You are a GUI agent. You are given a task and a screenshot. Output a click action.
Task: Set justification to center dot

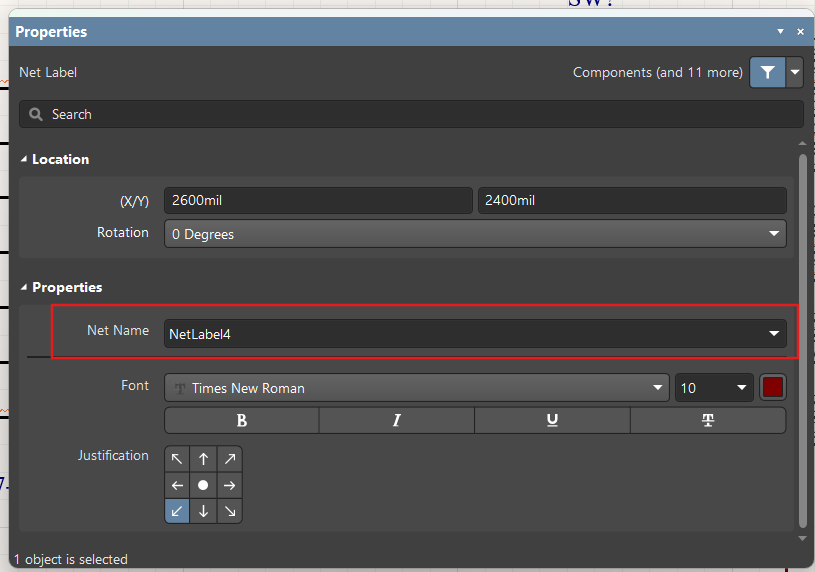click(203, 485)
